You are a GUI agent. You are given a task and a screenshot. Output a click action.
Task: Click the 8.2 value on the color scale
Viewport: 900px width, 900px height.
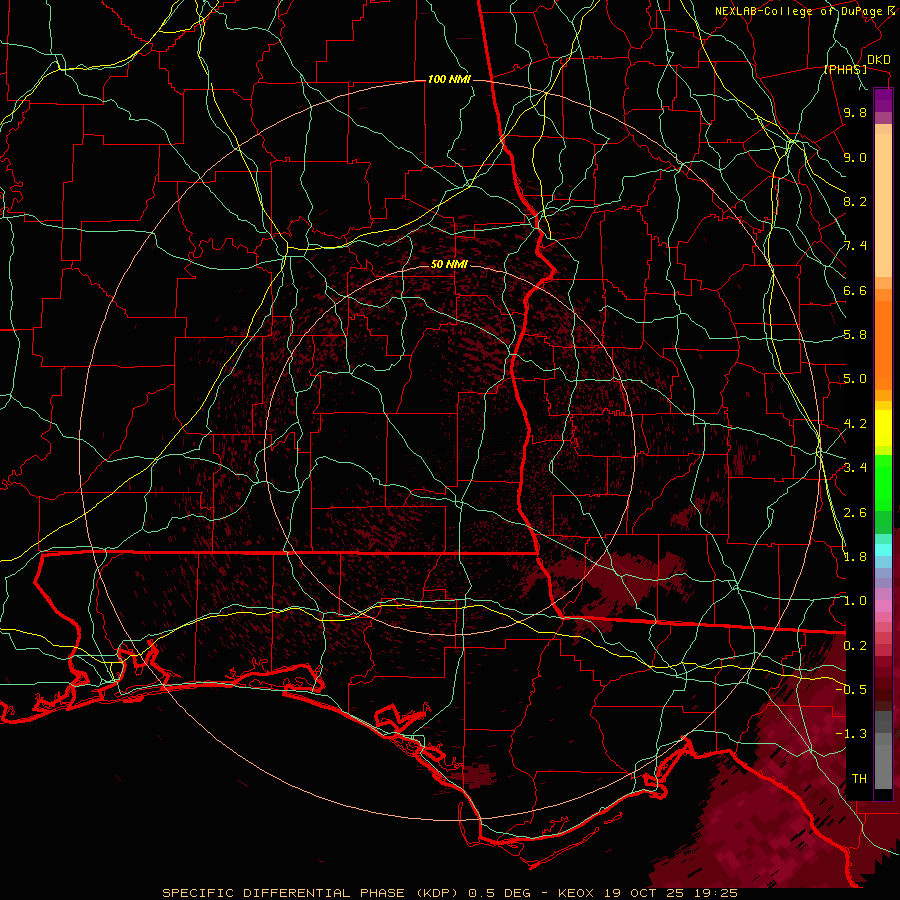855,201
